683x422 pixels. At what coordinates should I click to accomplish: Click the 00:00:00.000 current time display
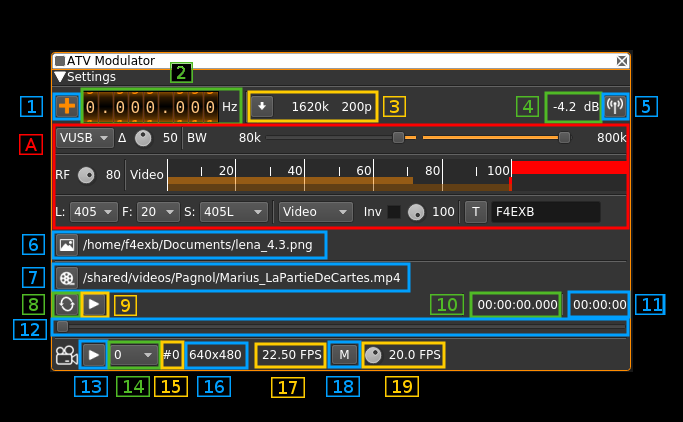point(517,305)
